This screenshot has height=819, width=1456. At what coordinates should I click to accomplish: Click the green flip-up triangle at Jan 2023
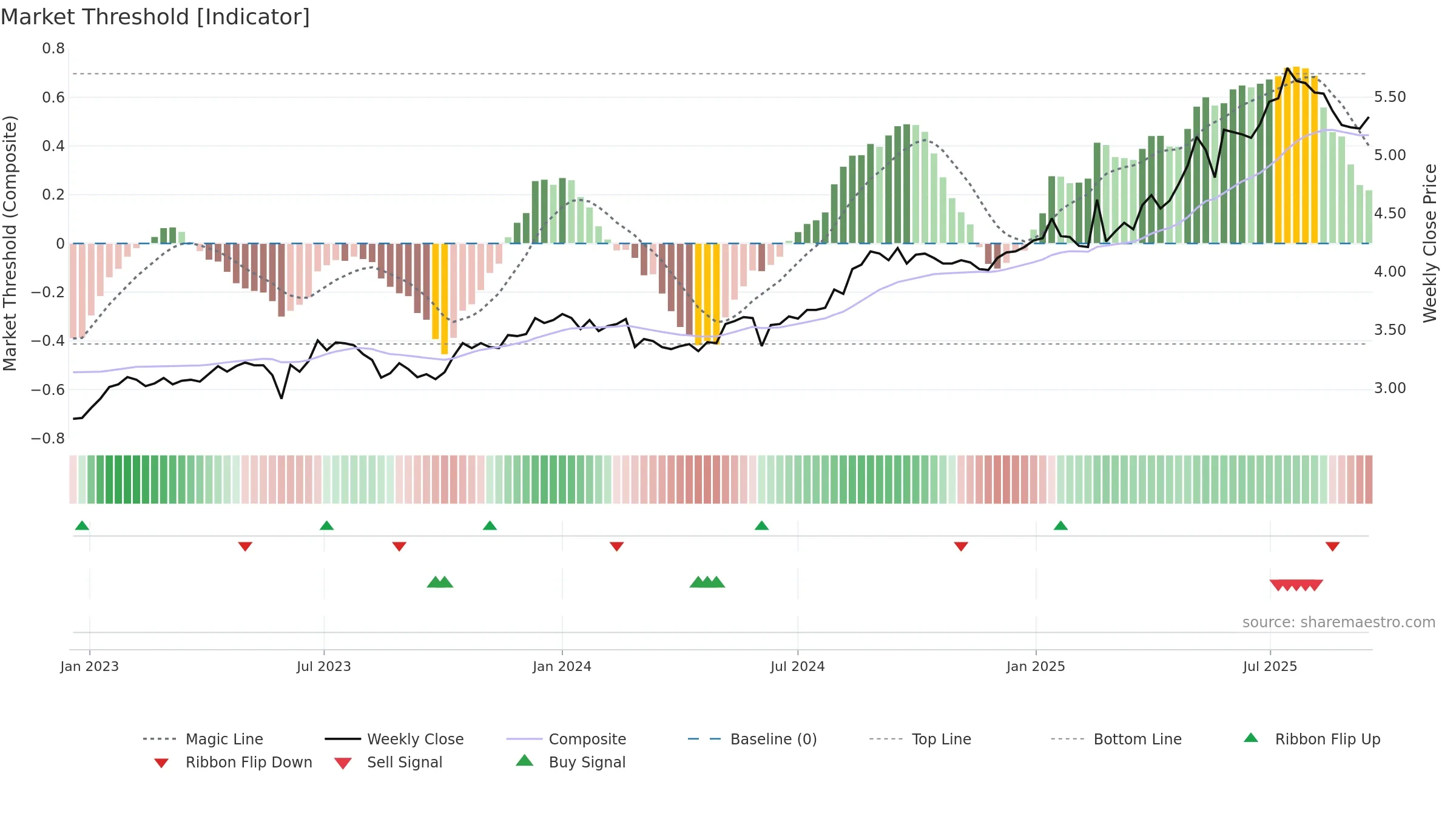tap(82, 525)
